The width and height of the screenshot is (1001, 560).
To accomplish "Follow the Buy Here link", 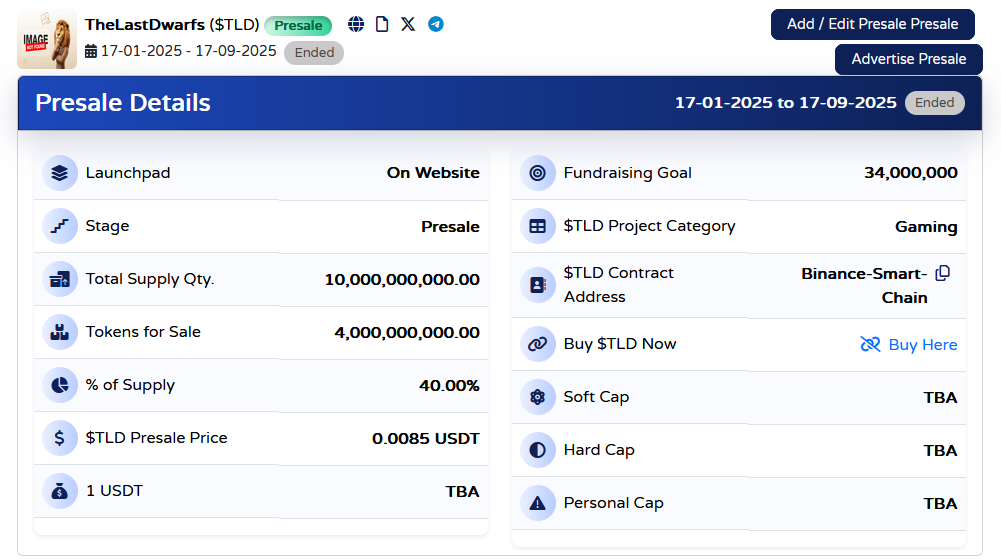I will coord(909,344).
